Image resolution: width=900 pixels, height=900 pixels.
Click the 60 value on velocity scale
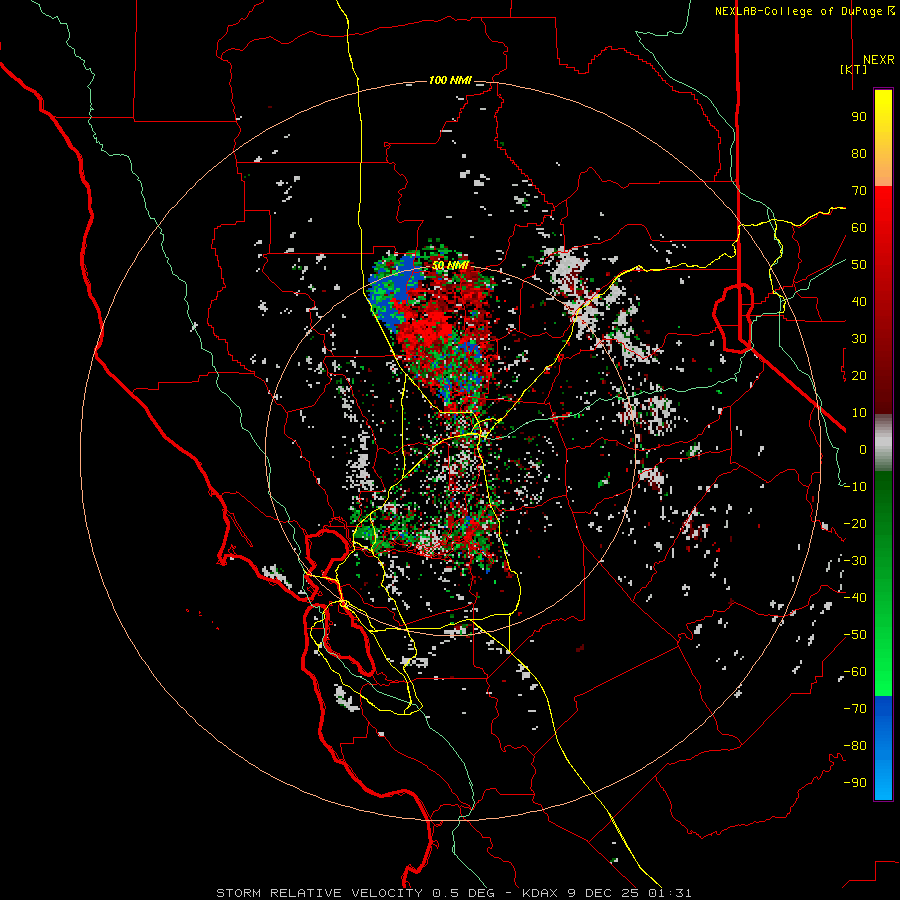[859, 228]
